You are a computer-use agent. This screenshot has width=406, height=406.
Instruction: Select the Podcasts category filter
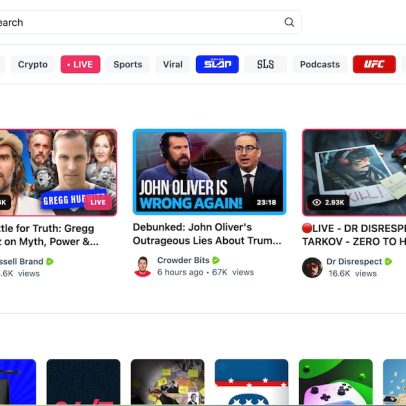click(320, 64)
